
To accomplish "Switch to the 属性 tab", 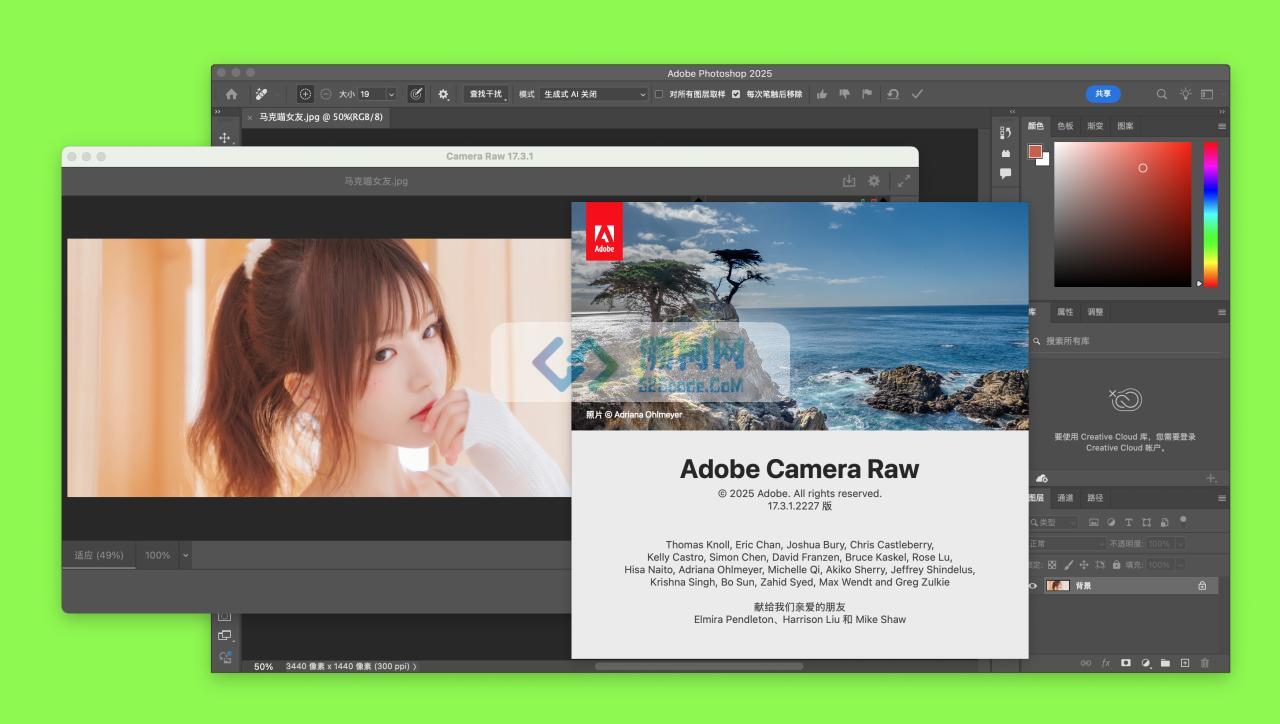I will pos(1065,312).
